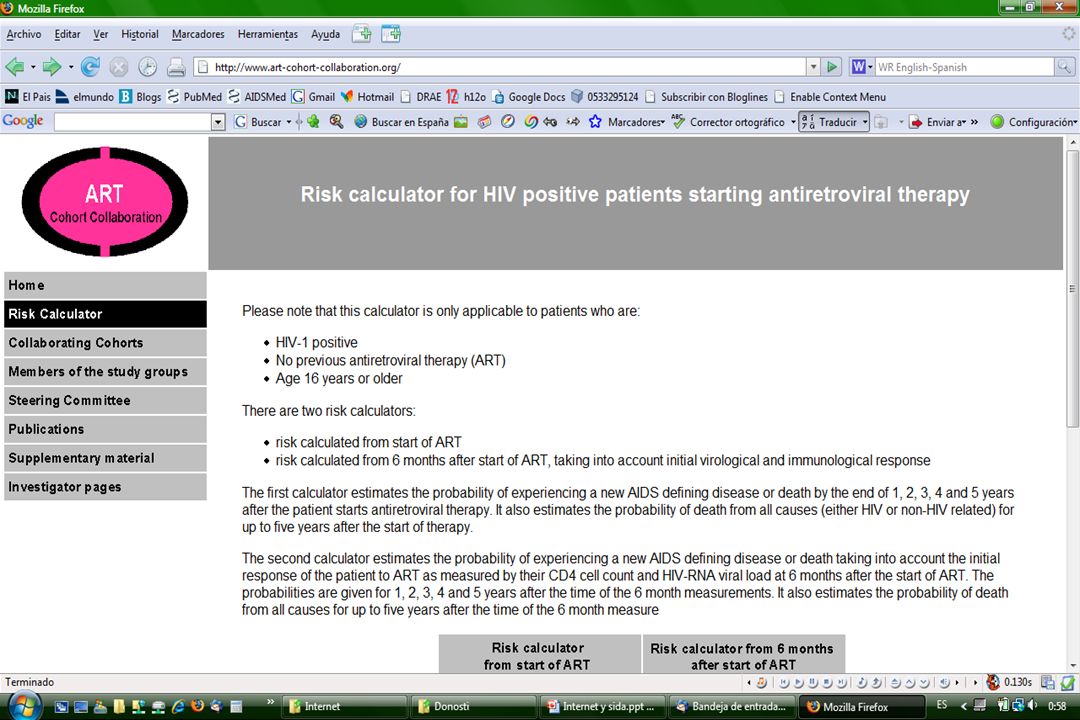Switch to Bandeja de entrada taskbar window
This screenshot has height=720, width=1080.
click(x=731, y=706)
